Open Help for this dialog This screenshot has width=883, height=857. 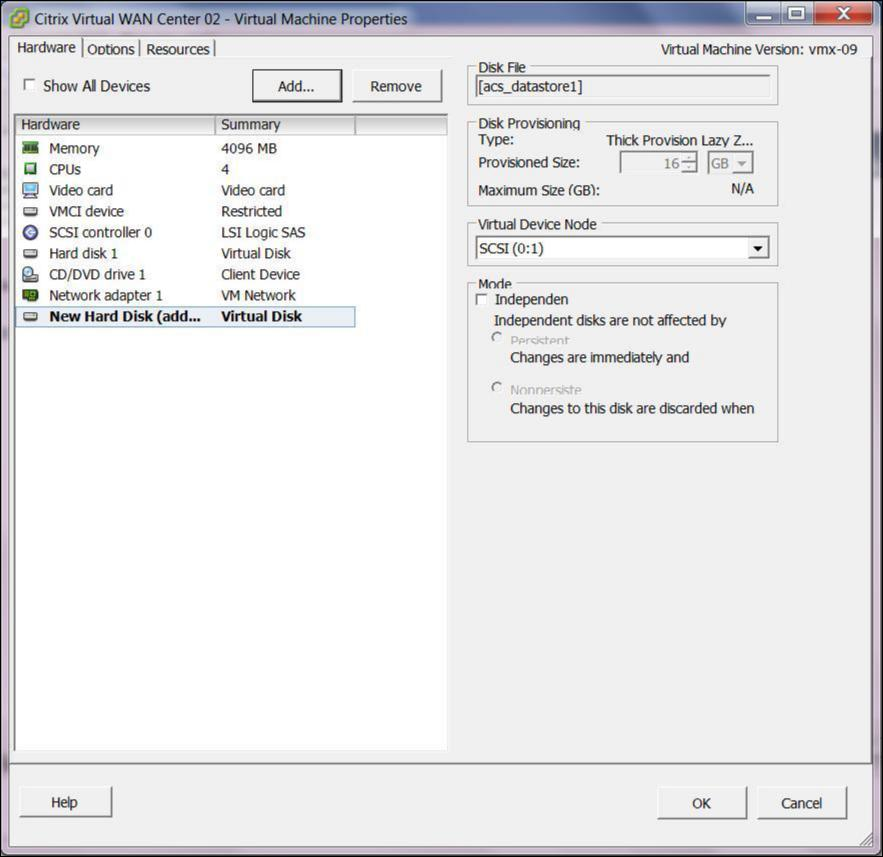click(x=65, y=802)
